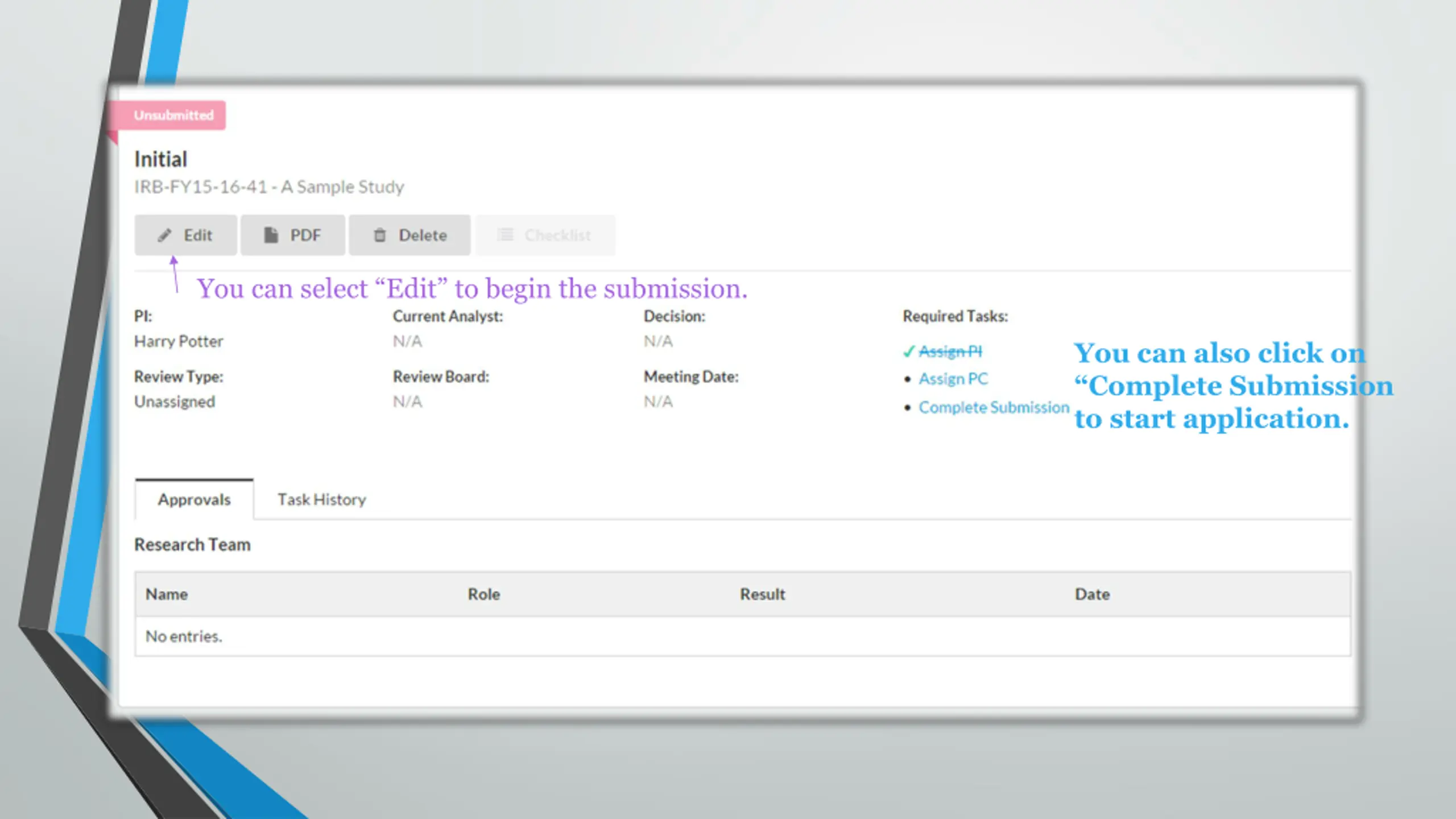The image size is (1456, 819).
Task: Click the pencil icon on Edit button
Action: coord(164,235)
